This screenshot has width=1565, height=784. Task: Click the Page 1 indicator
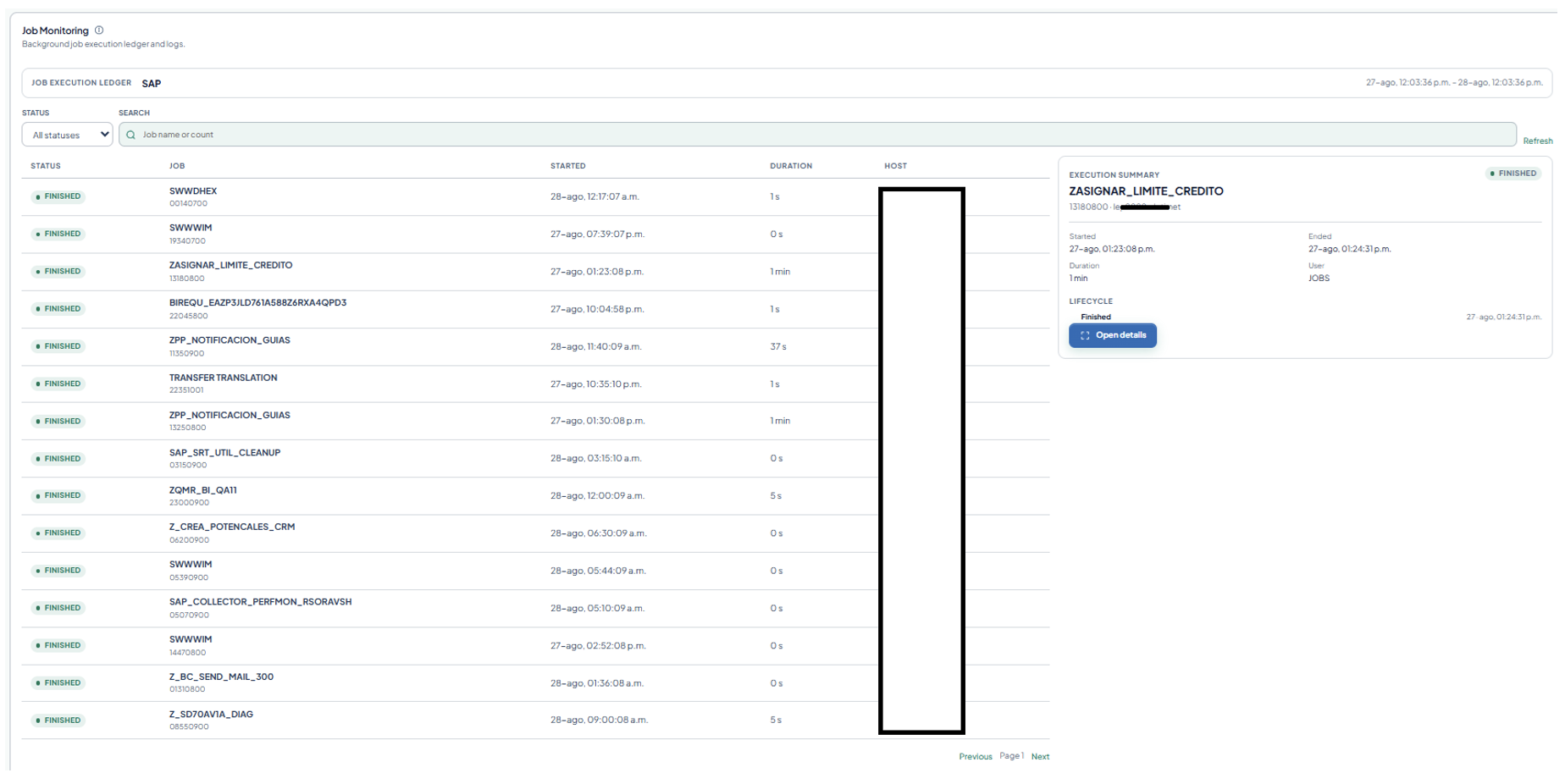pos(1011,756)
